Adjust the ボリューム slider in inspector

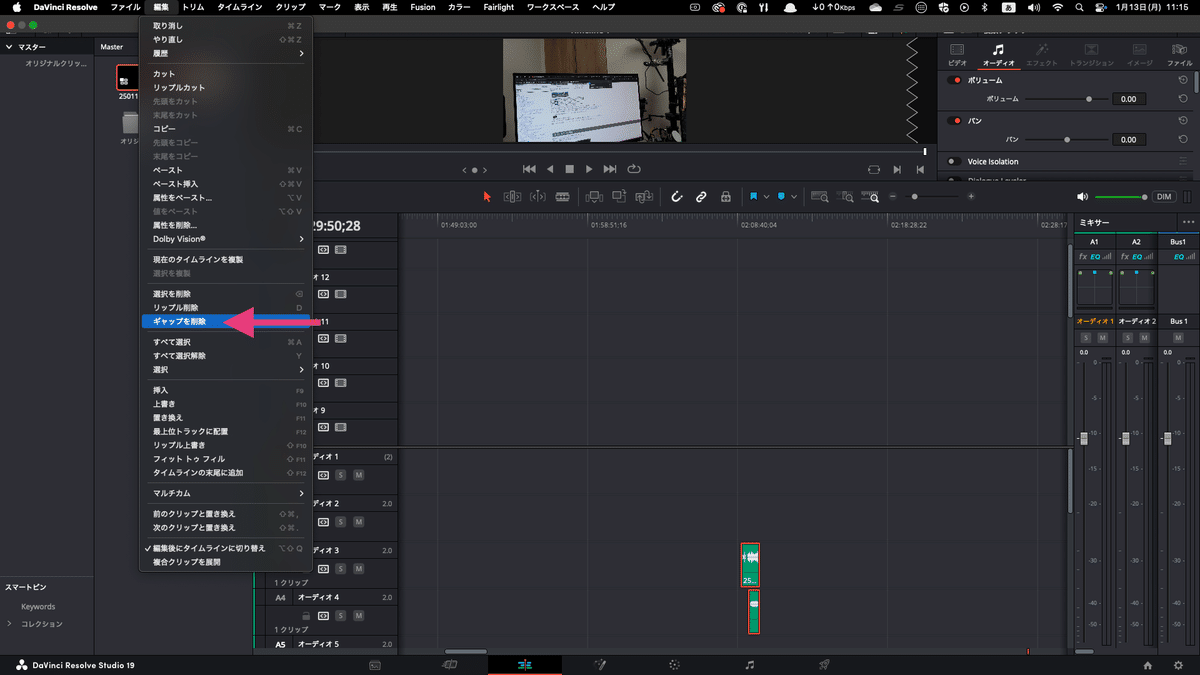pos(1089,99)
